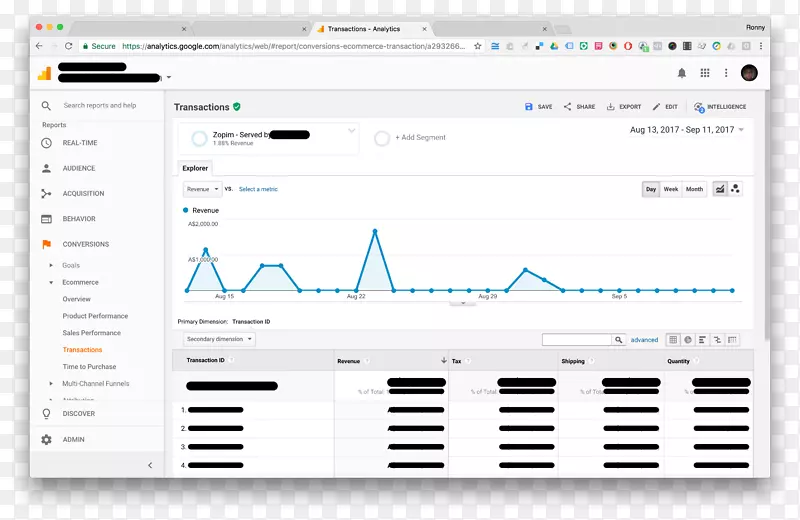The height and width of the screenshot is (520, 800).
Task: Select the data table view icon
Action: [673, 340]
